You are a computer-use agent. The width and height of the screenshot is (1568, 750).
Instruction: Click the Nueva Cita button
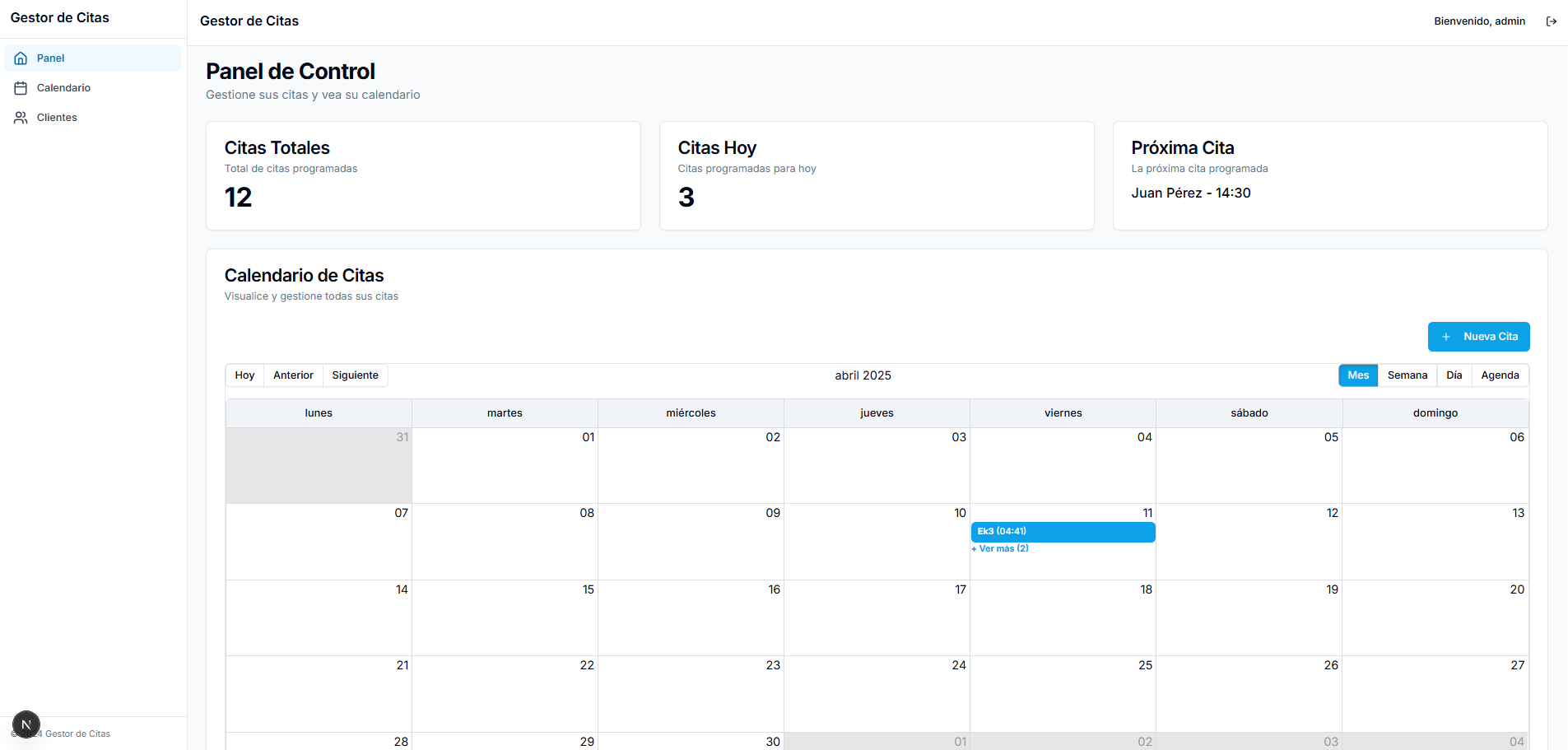1479,337
